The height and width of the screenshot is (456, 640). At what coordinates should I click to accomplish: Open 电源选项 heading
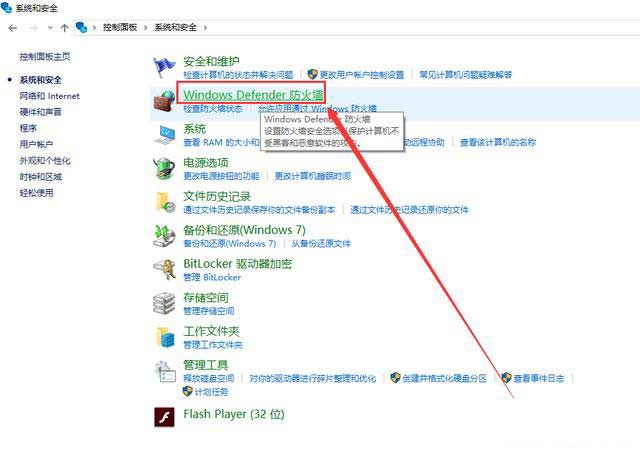[x=206, y=163]
